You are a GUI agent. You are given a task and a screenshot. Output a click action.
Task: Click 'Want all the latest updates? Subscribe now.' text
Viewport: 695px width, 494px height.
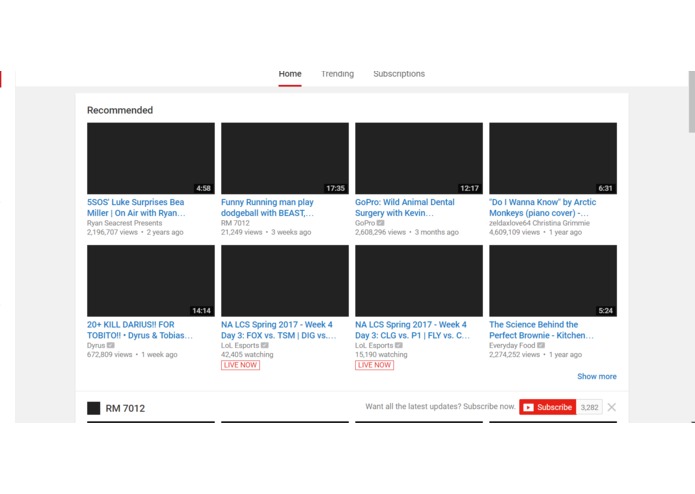point(441,406)
